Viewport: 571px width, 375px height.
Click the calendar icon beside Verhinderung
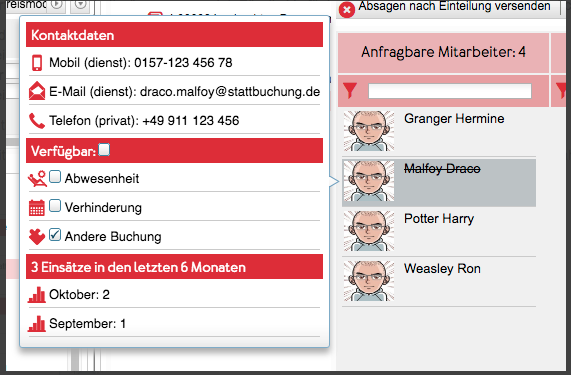click(37, 208)
